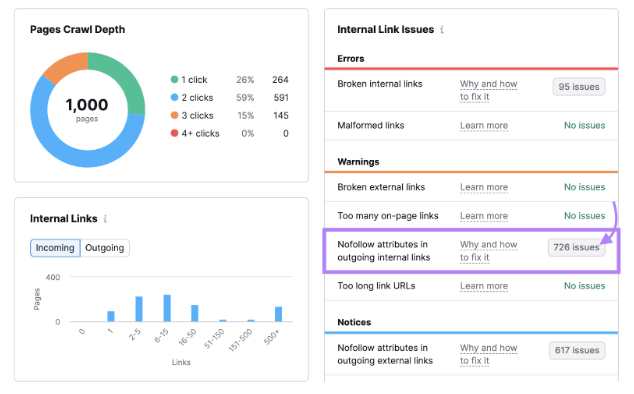Select the 15% value for 3 clicks
This screenshot has width=634, height=394.
(x=245, y=115)
